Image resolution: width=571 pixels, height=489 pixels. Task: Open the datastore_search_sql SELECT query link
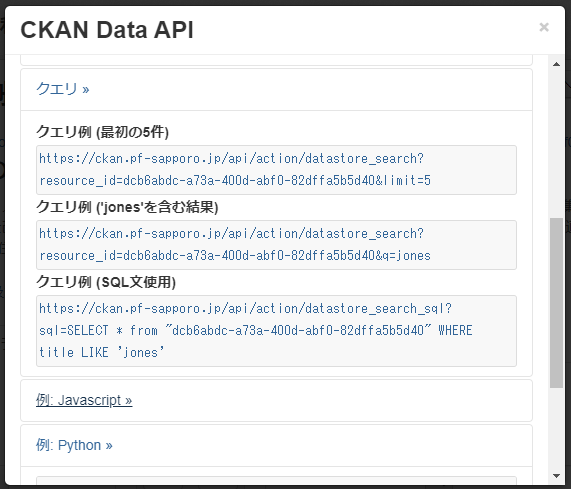[256, 330]
